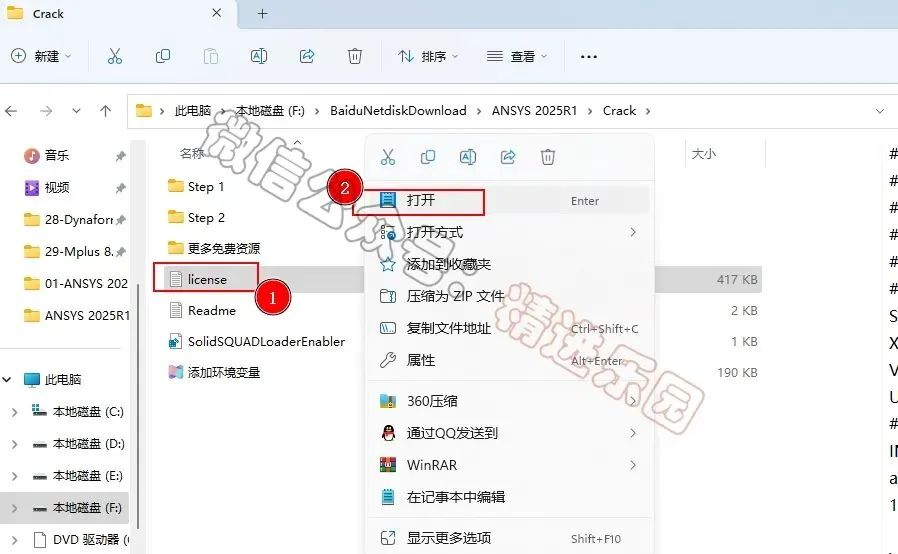This screenshot has width=898, height=554.
Task: Select the 更多免费资源 folder
Action: point(214,248)
